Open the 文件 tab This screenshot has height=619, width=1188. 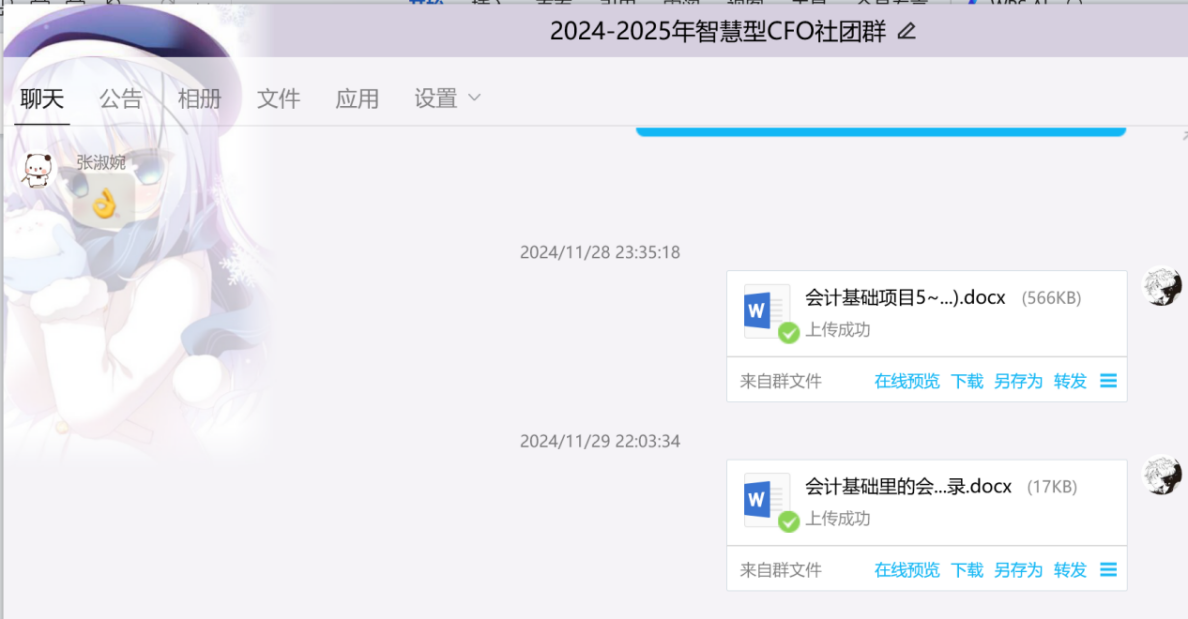coord(278,99)
